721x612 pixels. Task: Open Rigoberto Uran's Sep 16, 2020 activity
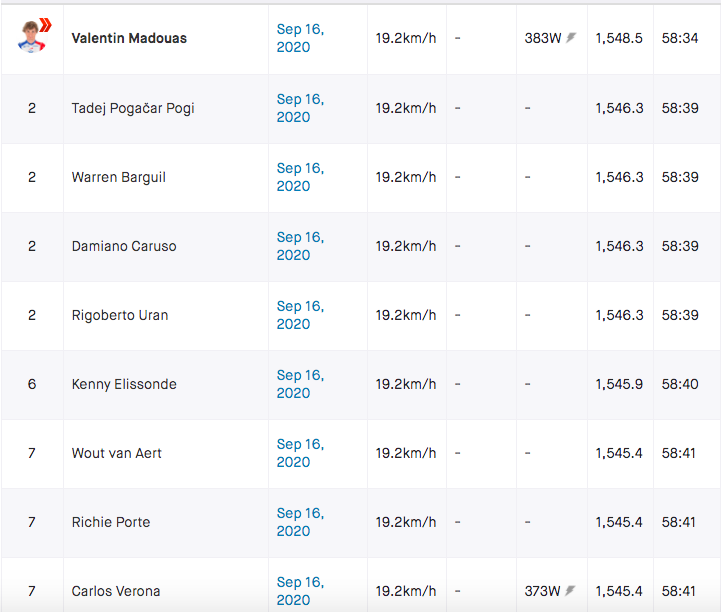point(300,315)
